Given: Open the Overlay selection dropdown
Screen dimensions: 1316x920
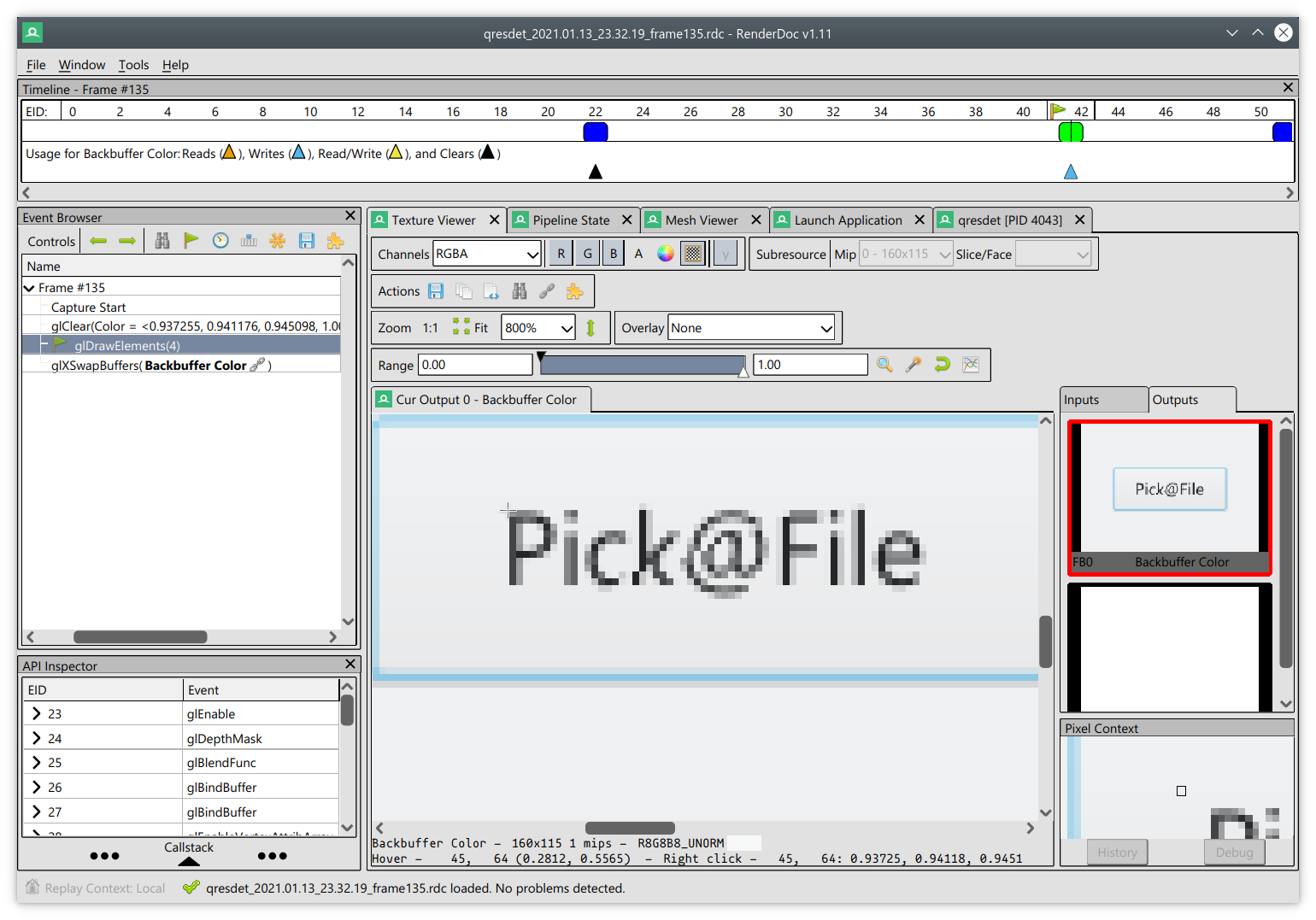Looking at the screenshot, I should pos(750,327).
